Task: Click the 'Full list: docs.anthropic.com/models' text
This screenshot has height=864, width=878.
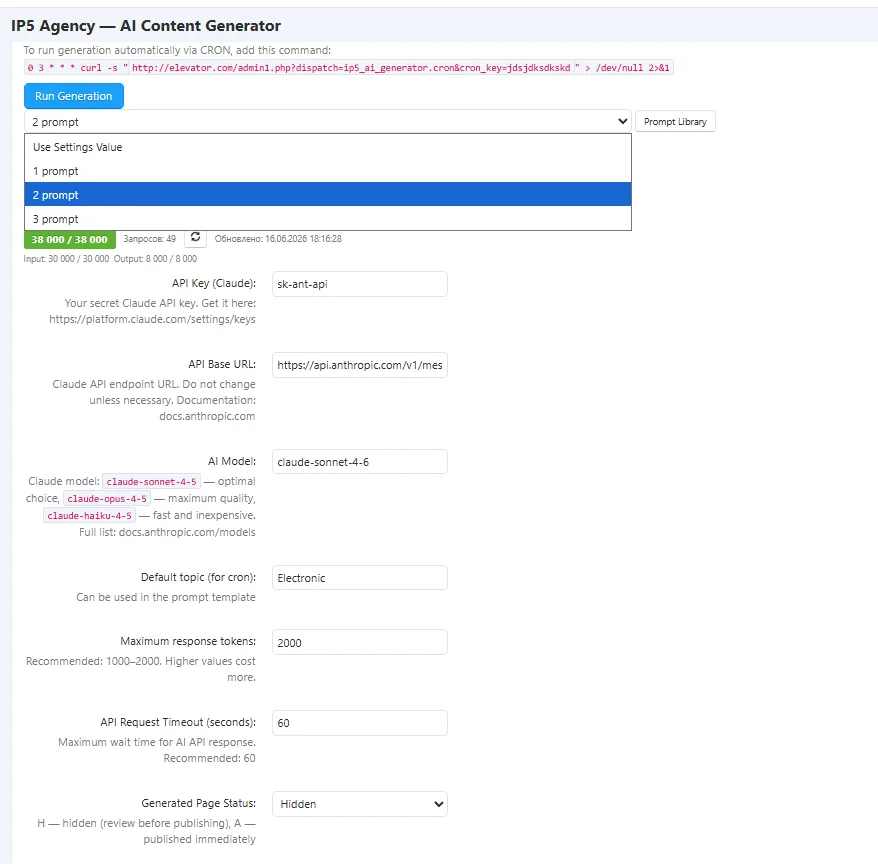Action: 167,532
